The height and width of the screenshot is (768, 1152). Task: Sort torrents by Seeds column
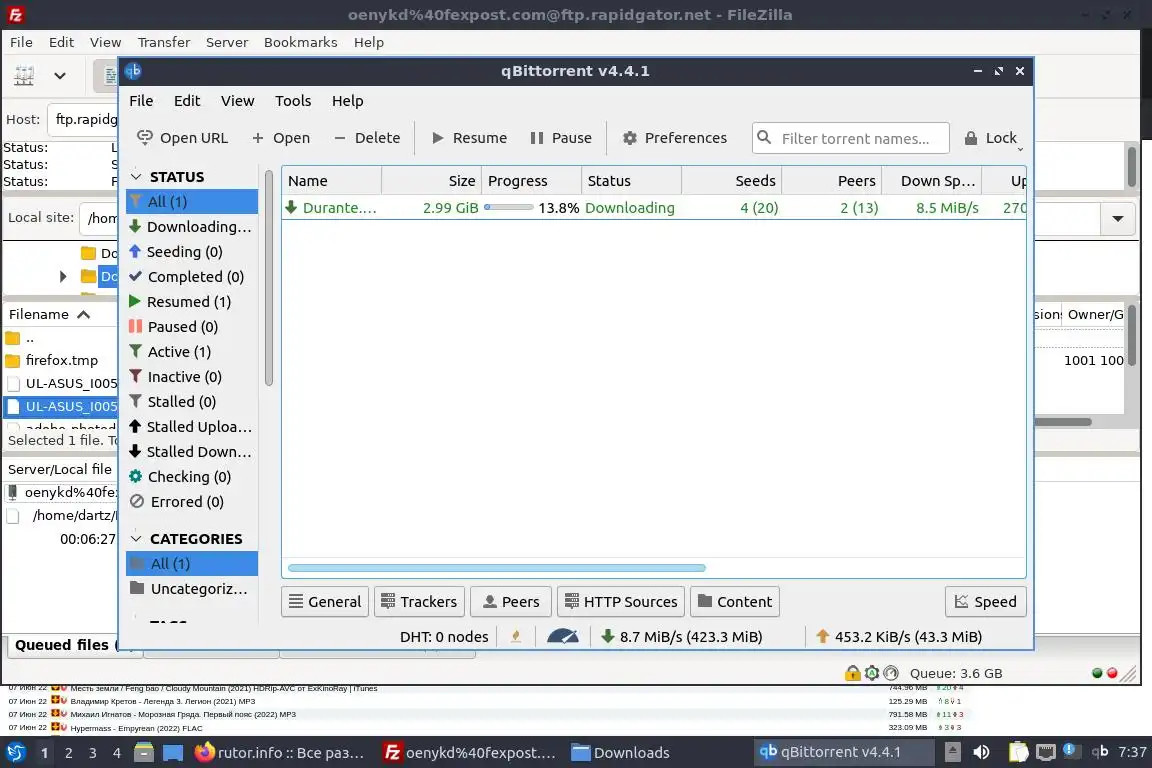pos(731,181)
